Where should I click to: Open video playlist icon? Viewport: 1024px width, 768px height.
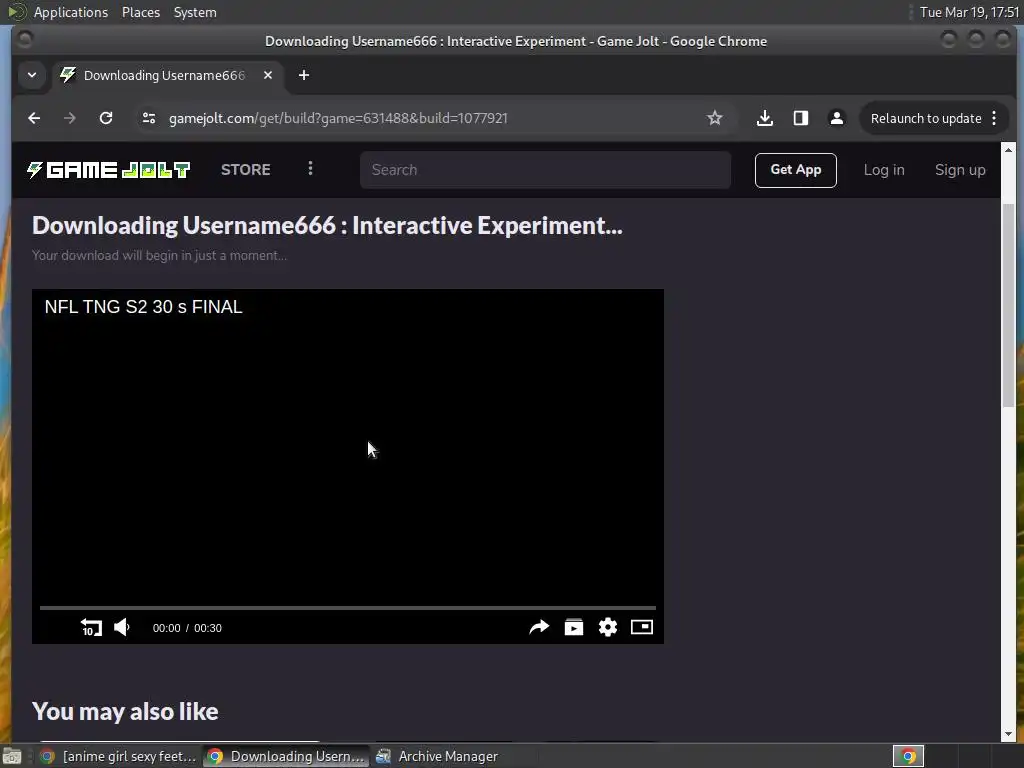tap(573, 628)
